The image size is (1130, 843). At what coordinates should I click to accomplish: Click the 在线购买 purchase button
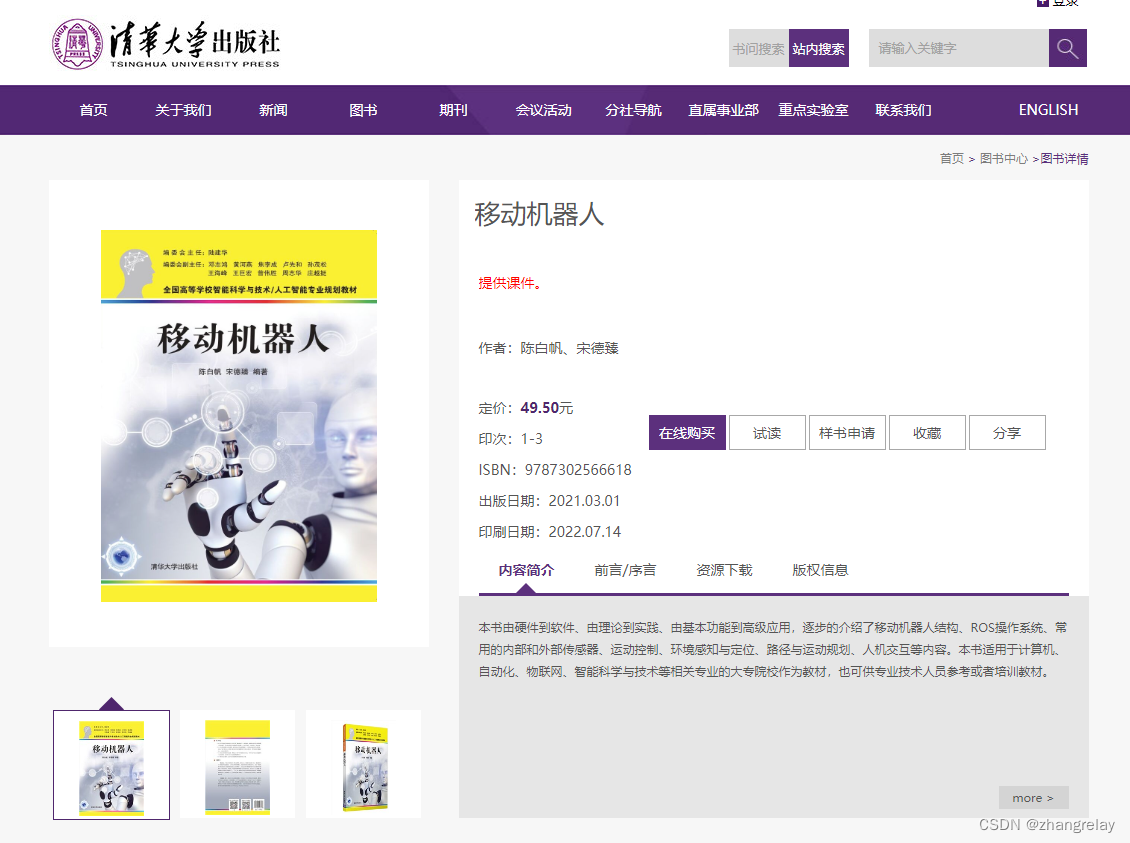click(x=687, y=432)
